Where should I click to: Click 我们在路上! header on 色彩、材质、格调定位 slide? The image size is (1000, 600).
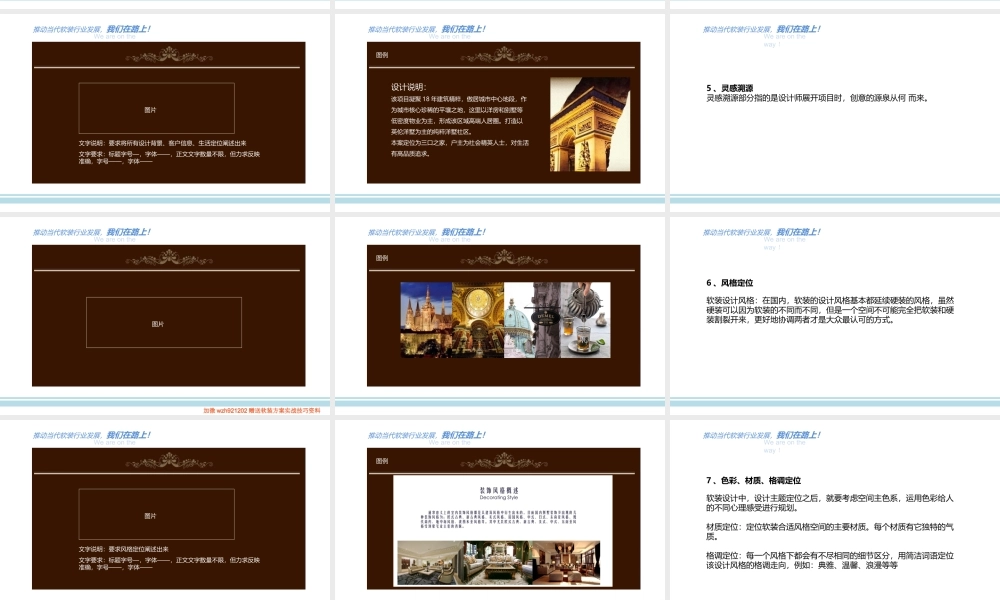pos(798,435)
